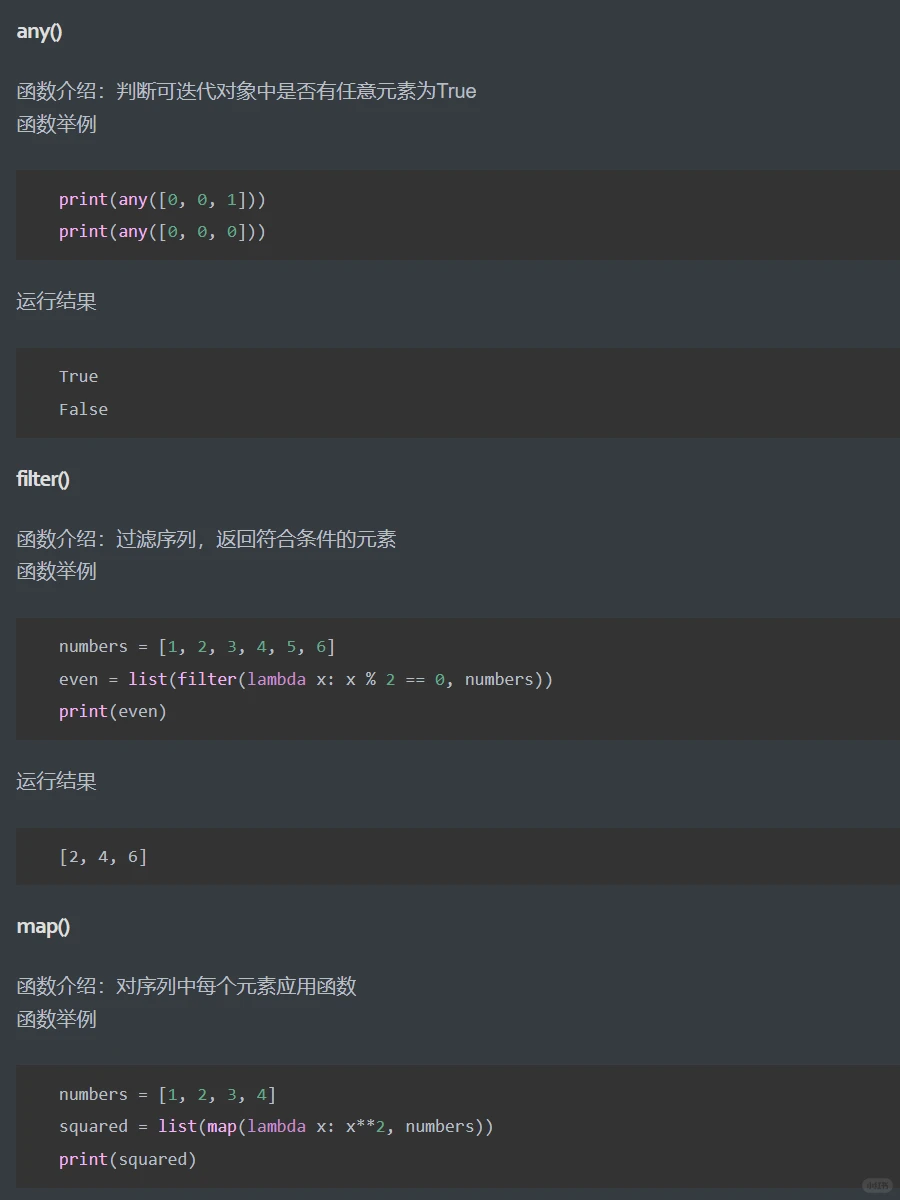Click the map() heading
900x1200 pixels.
click(42, 926)
